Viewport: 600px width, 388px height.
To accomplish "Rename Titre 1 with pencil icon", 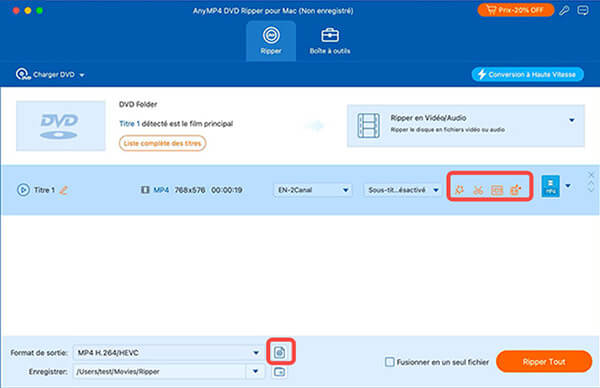I will click(64, 190).
